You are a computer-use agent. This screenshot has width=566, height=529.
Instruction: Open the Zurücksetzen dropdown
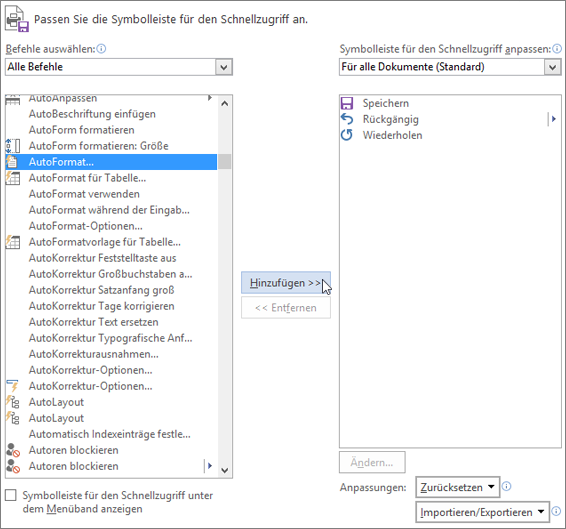(x=458, y=487)
